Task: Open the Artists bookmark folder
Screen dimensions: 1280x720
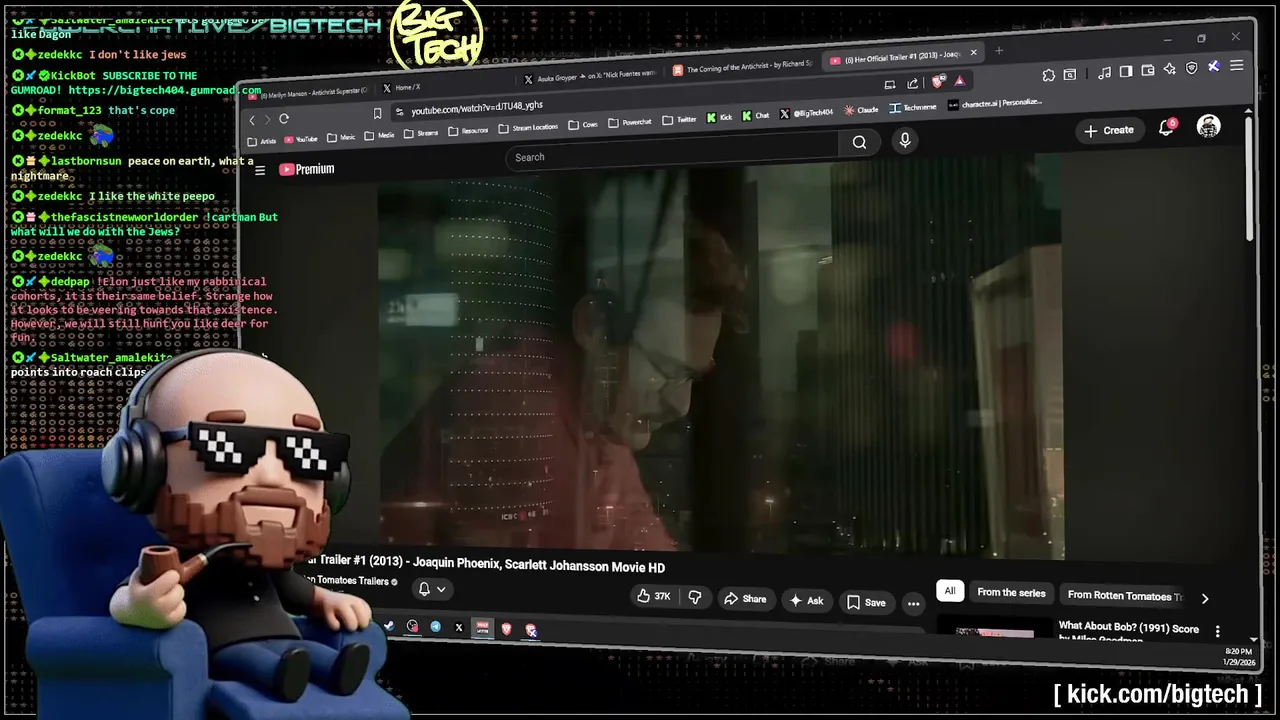Action: (x=262, y=141)
